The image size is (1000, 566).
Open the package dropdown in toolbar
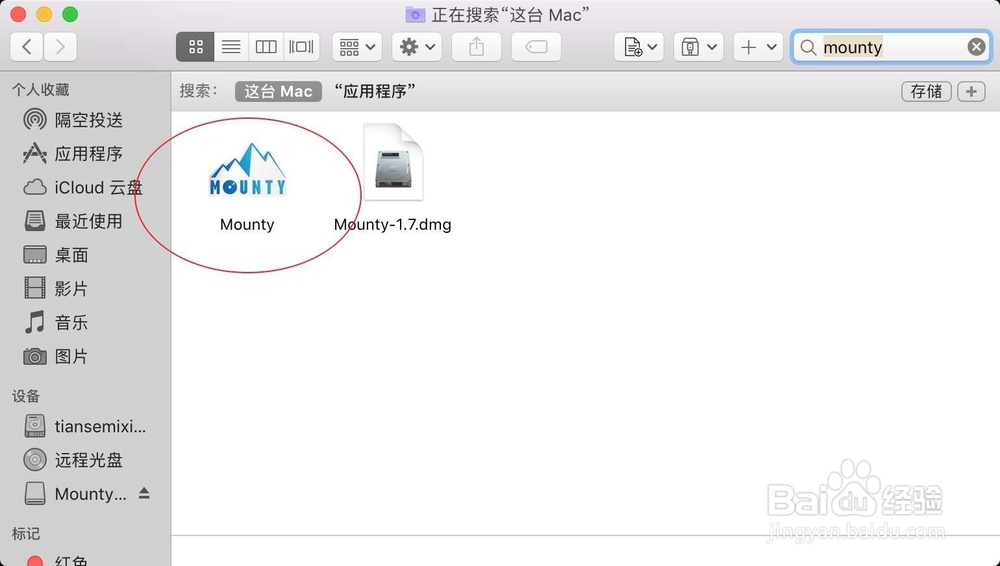click(698, 47)
